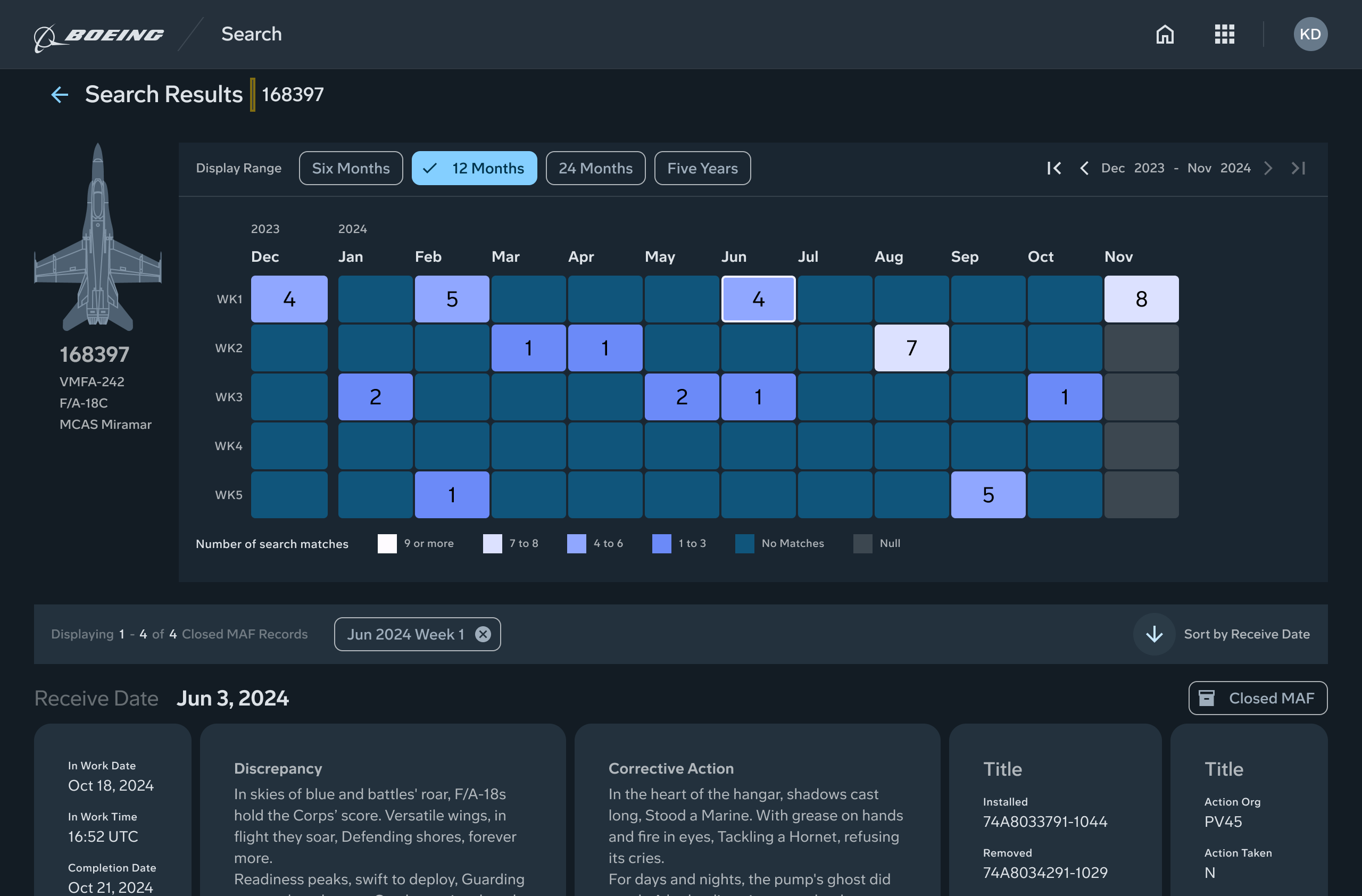Go back with the left arrow
This screenshot has width=1362, height=896.
click(60, 94)
